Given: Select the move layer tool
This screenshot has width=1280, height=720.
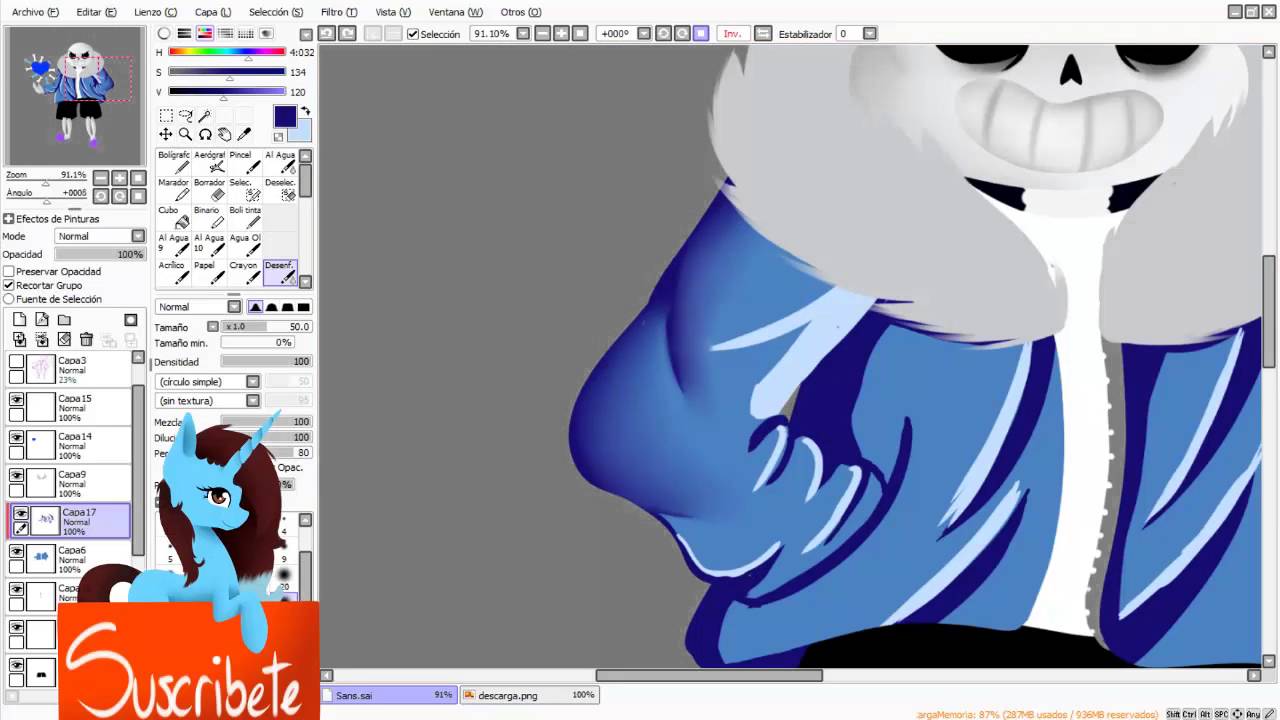Looking at the screenshot, I should pos(166,134).
